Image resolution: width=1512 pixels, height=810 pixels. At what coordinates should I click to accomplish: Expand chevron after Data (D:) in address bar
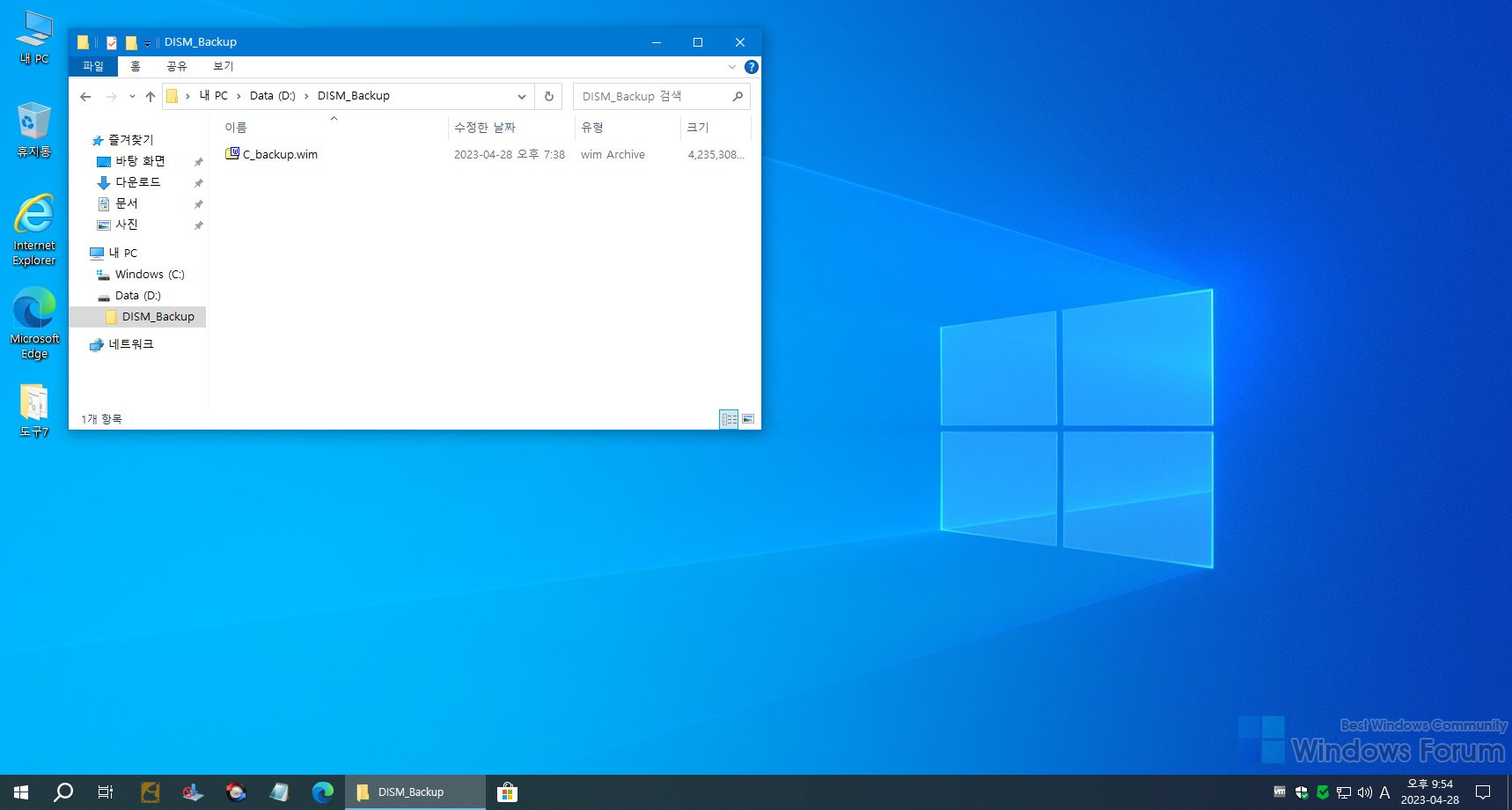(x=306, y=96)
